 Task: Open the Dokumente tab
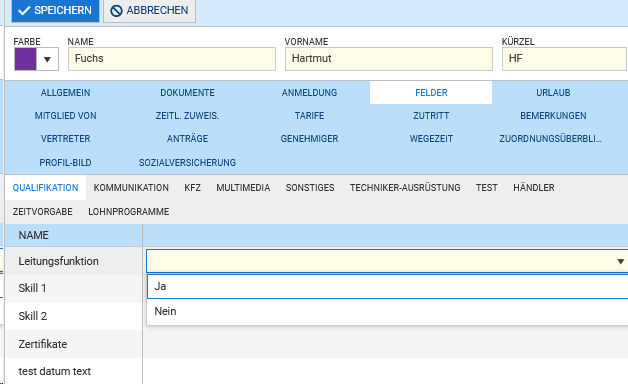(187, 92)
